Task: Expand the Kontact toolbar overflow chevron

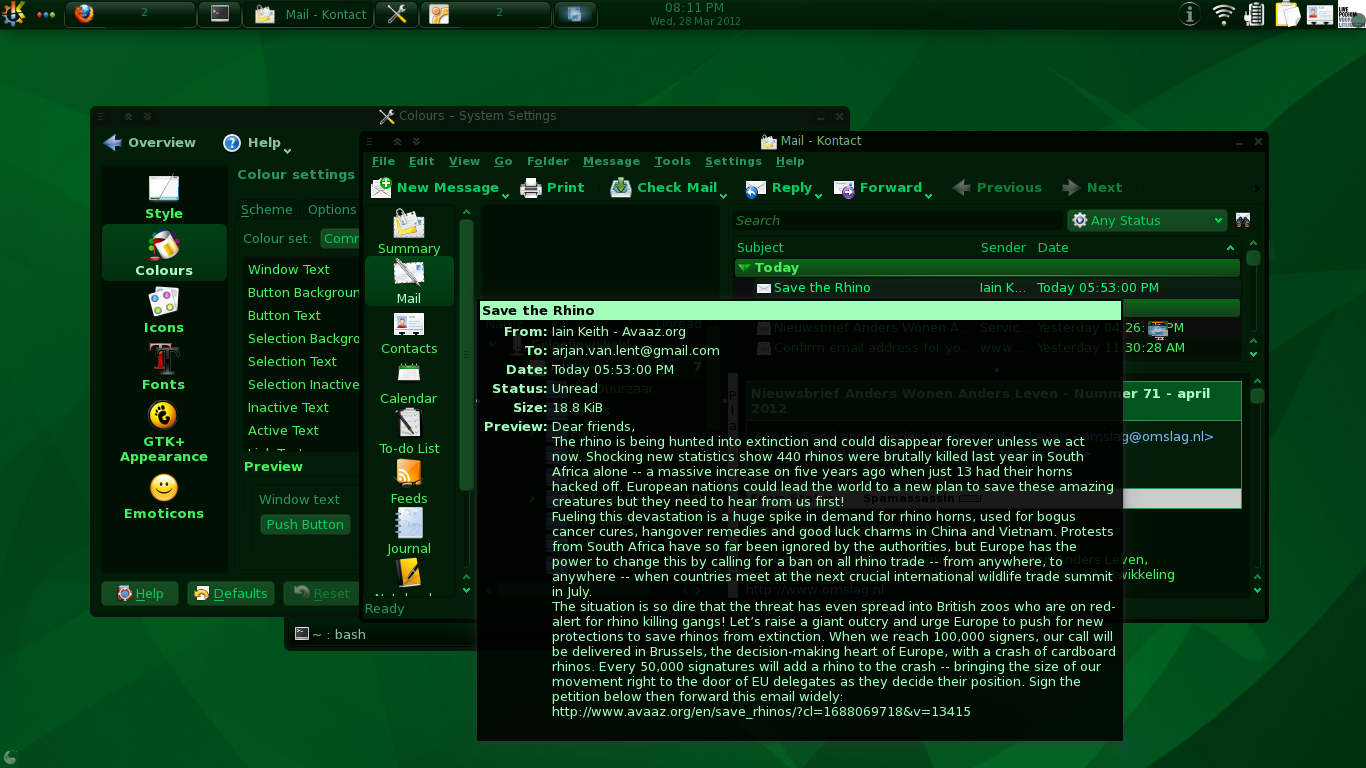Action: click(1257, 187)
